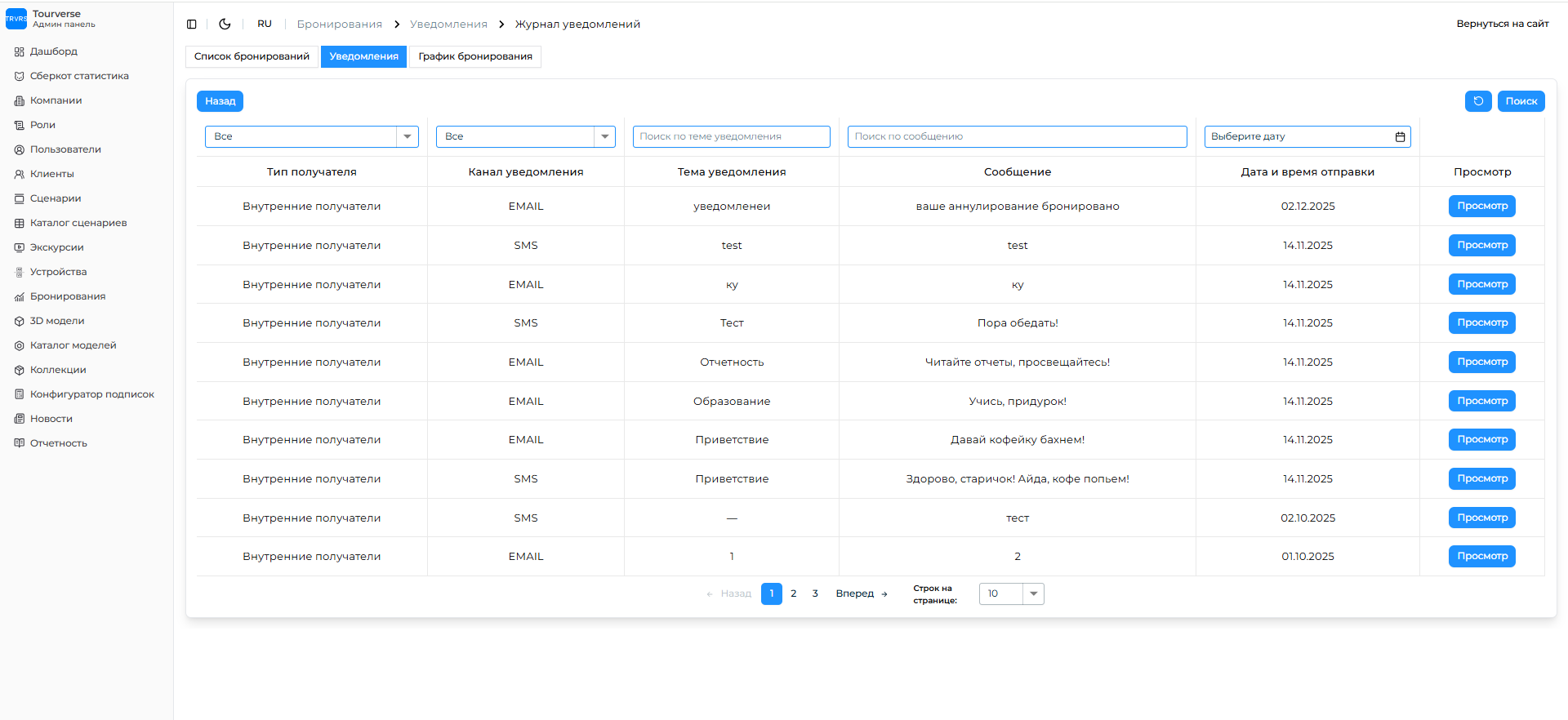Switch to Список бронирований tab
Screen dimensions: 1568x720
click(x=252, y=56)
